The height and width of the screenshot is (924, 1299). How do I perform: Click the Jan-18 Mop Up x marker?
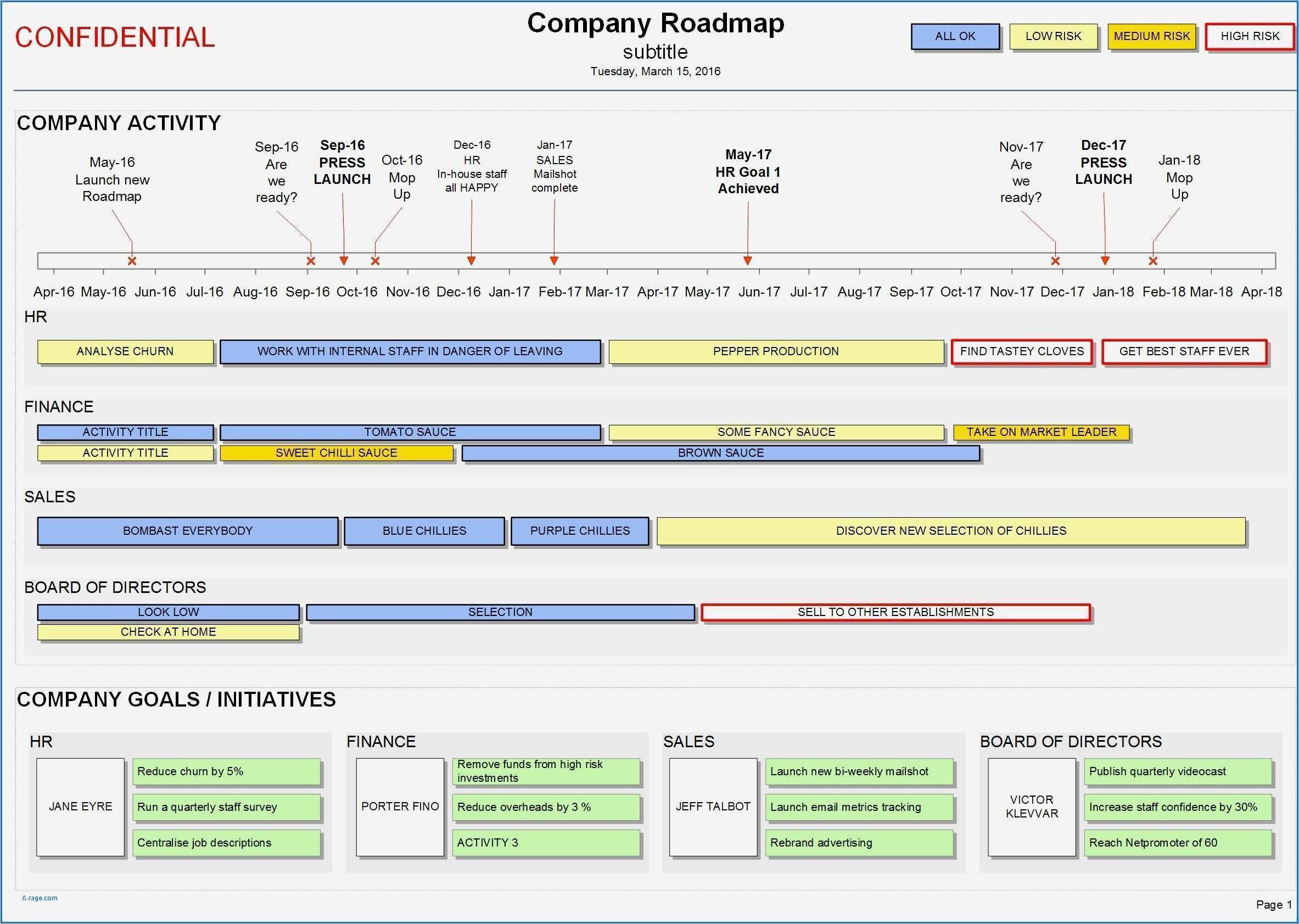1153,261
